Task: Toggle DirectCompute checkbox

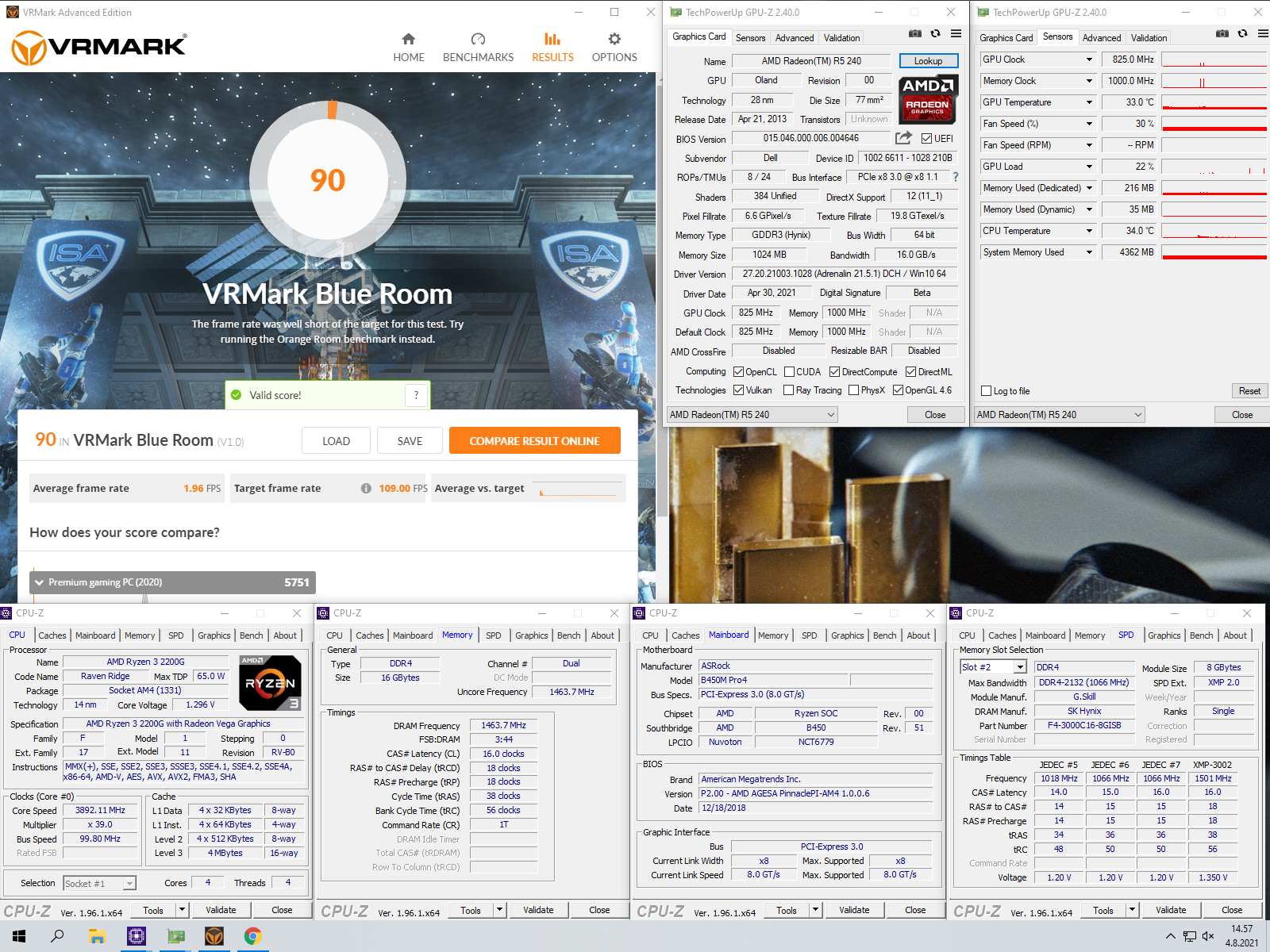Action: click(x=834, y=372)
